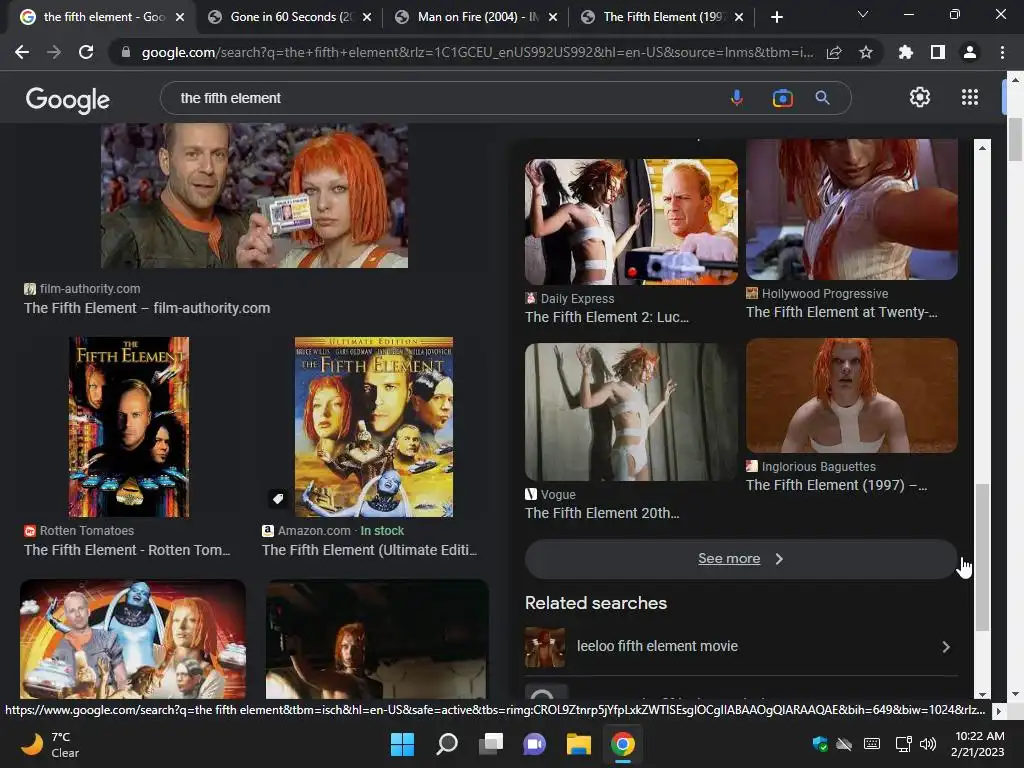The width and height of the screenshot is (1024, 768).
Task: Click the Google logo
Action: pyautogui.click(x=68, y=100)
